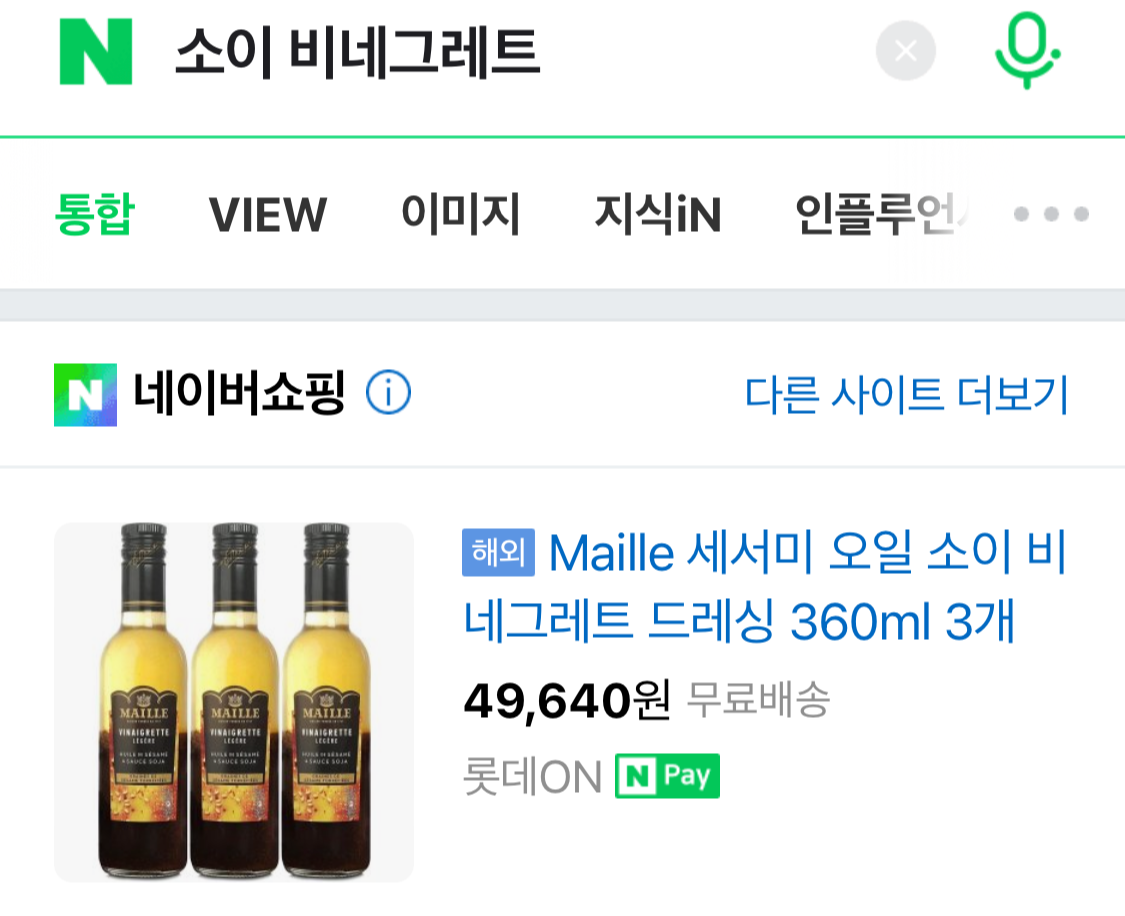1125x916 pixels.
Task: Select the 롯데ON seller name
Action: click(532, 777)
